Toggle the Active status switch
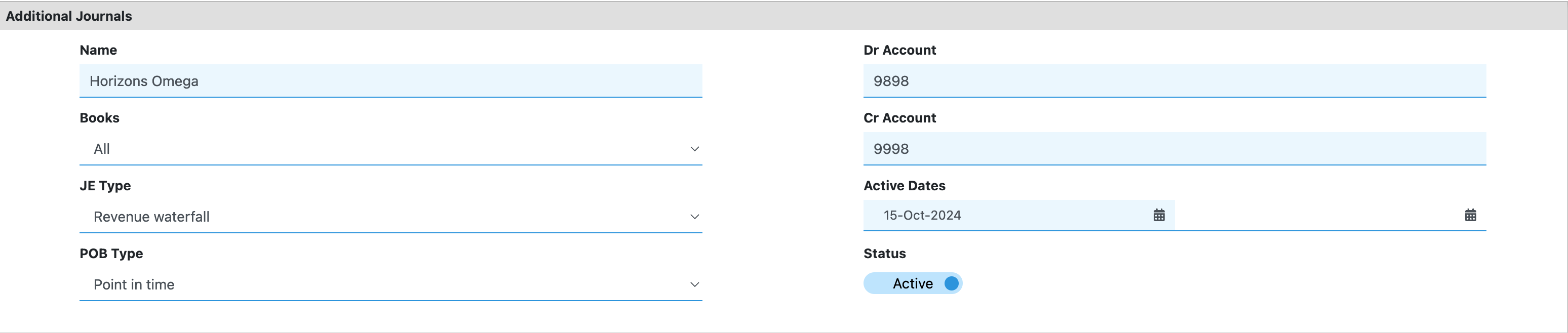 pyautogui.click(x=913, y=284)
